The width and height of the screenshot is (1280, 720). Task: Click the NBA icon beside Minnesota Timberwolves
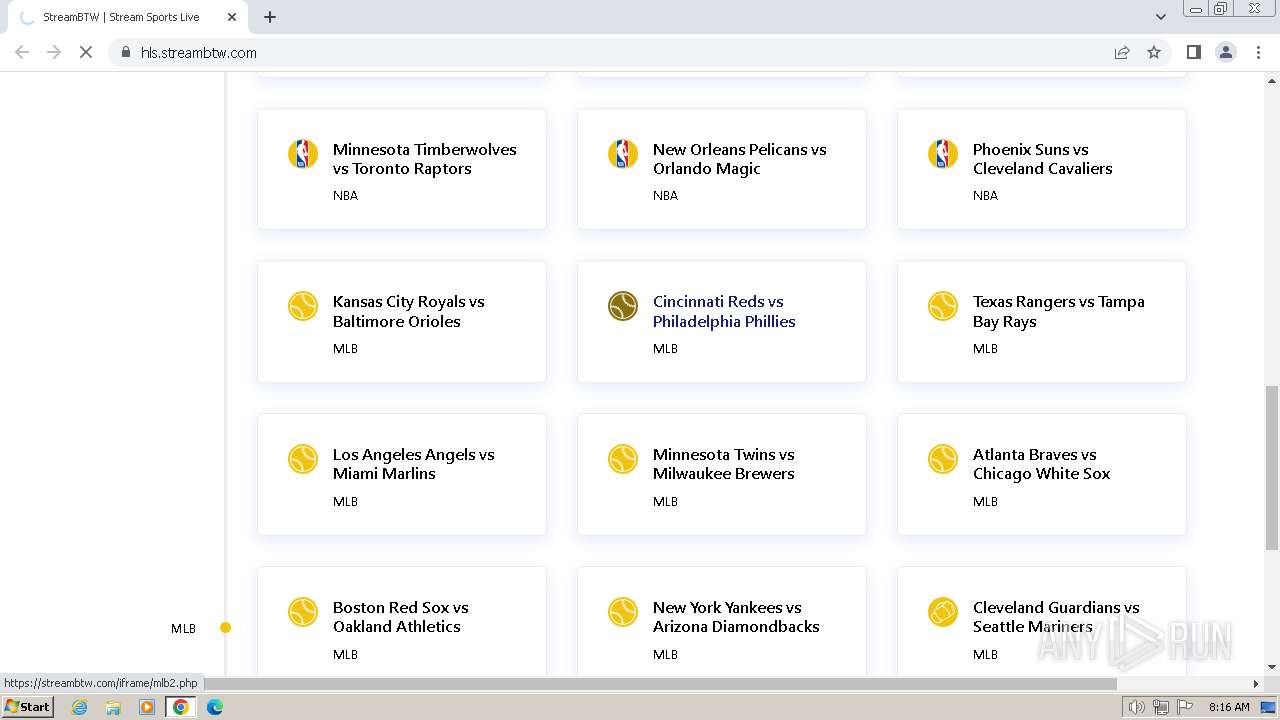tap(303, 153)
